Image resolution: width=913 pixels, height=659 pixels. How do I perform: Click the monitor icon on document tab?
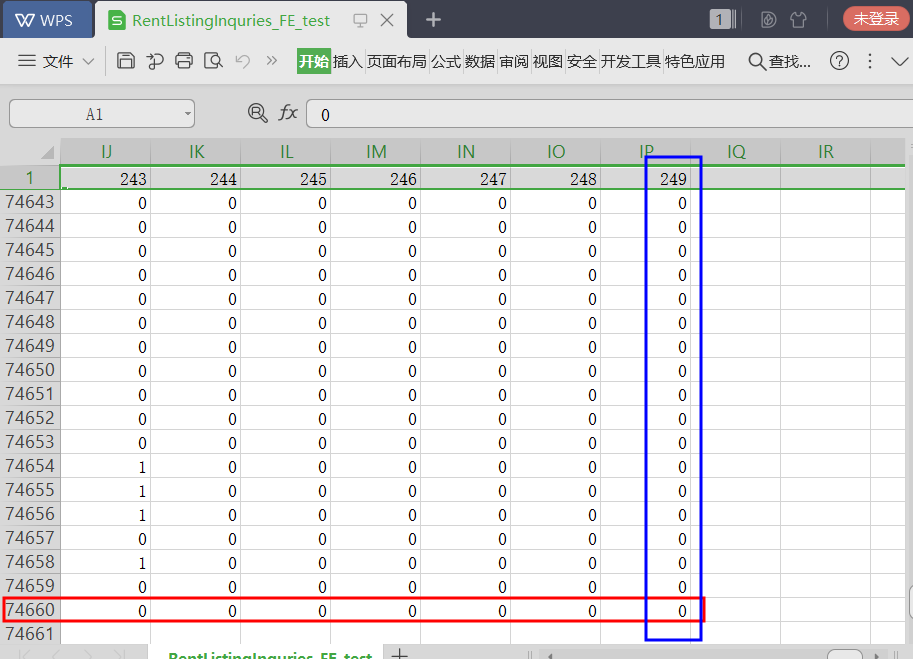[360, 20]
